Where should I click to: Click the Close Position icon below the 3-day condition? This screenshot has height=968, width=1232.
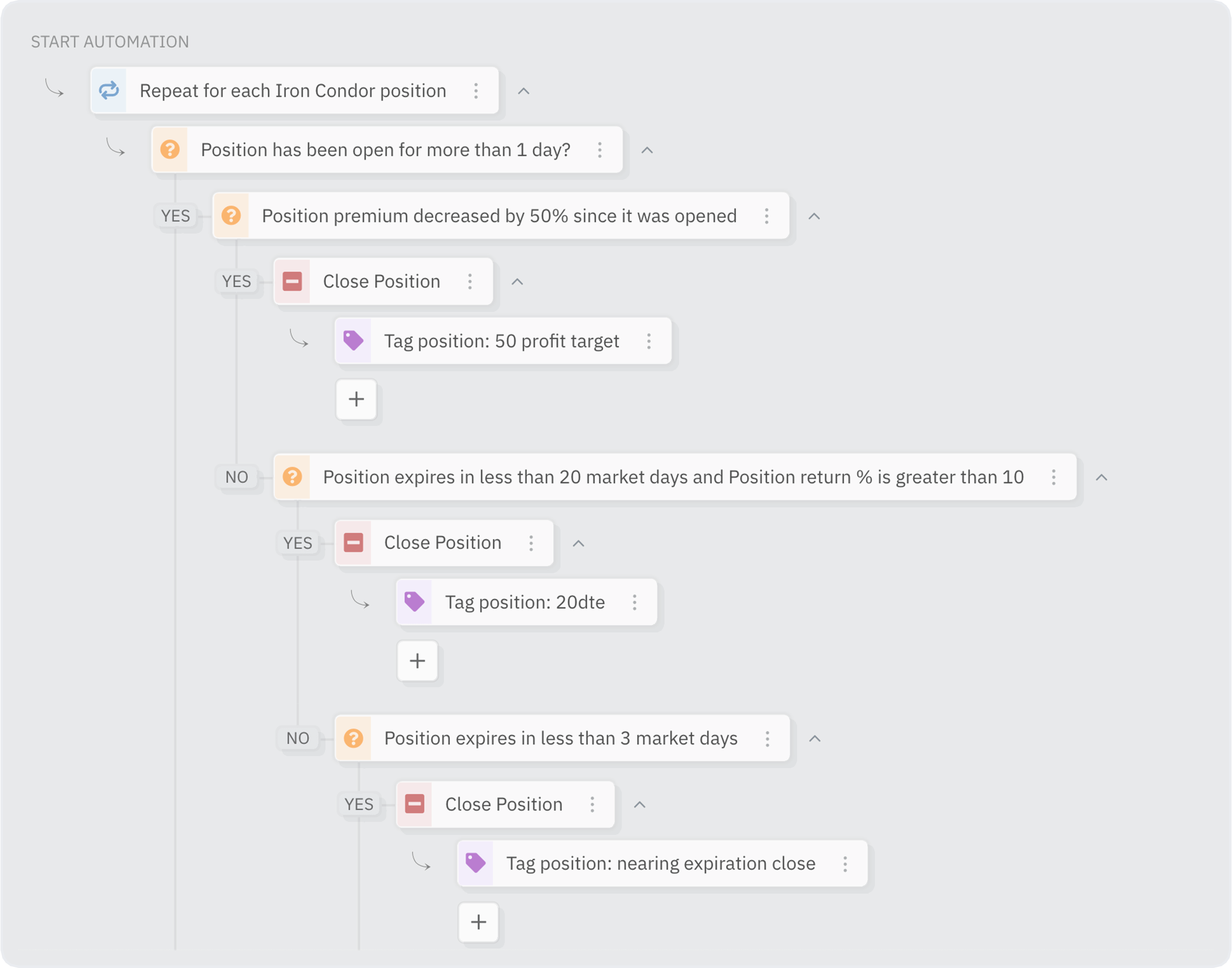(414, 804)
